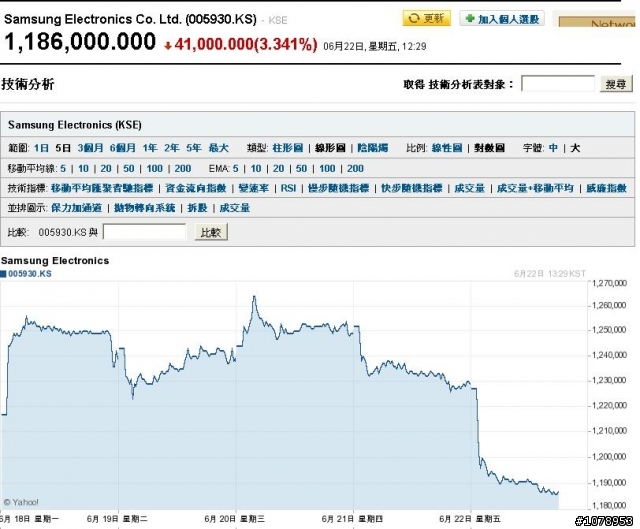Image resolution: width=640 pixels, height=529 pixels.
Task: Set font size to 中
Action: point(553,148)
